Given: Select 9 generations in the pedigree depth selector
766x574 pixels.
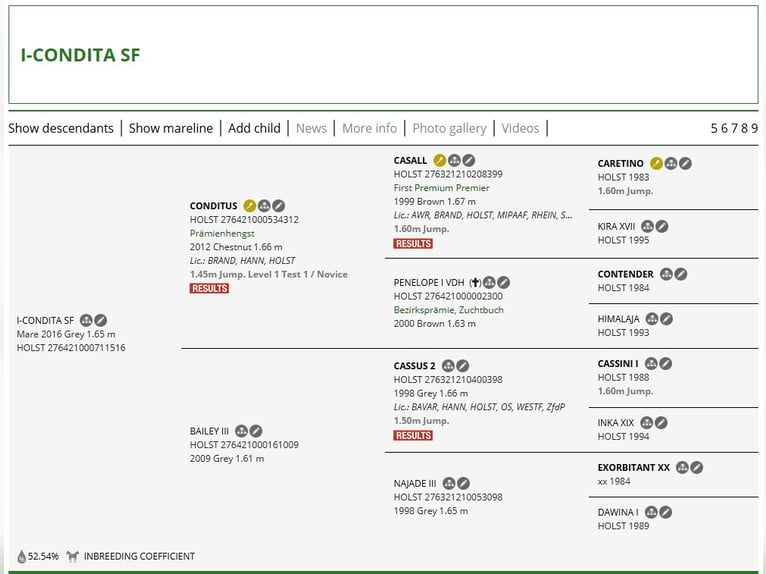Looking at the screenshot, I should [753, 128].
